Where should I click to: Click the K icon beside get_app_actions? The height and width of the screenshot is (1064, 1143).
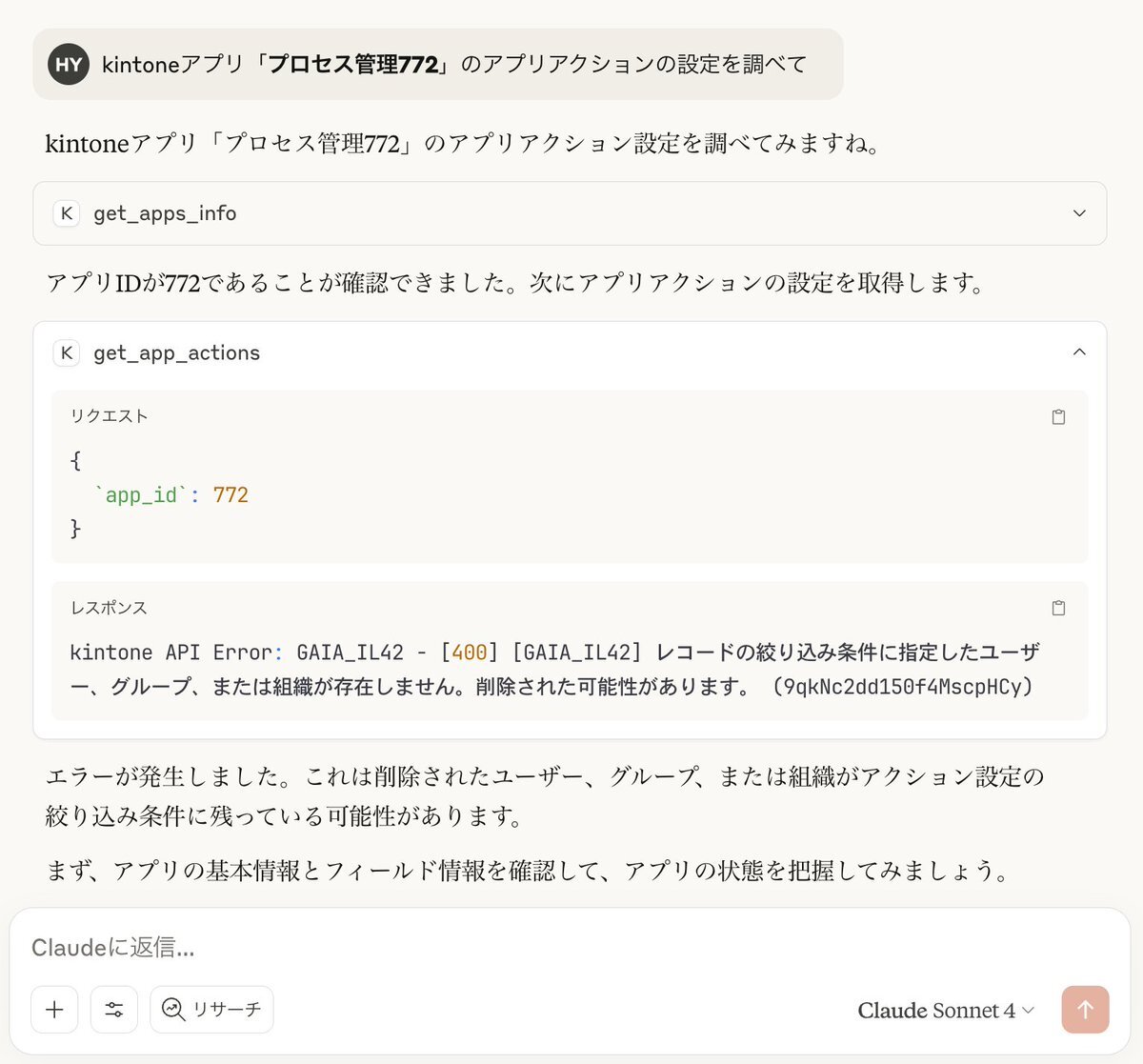pyautogui.click(x=67, y=352)
